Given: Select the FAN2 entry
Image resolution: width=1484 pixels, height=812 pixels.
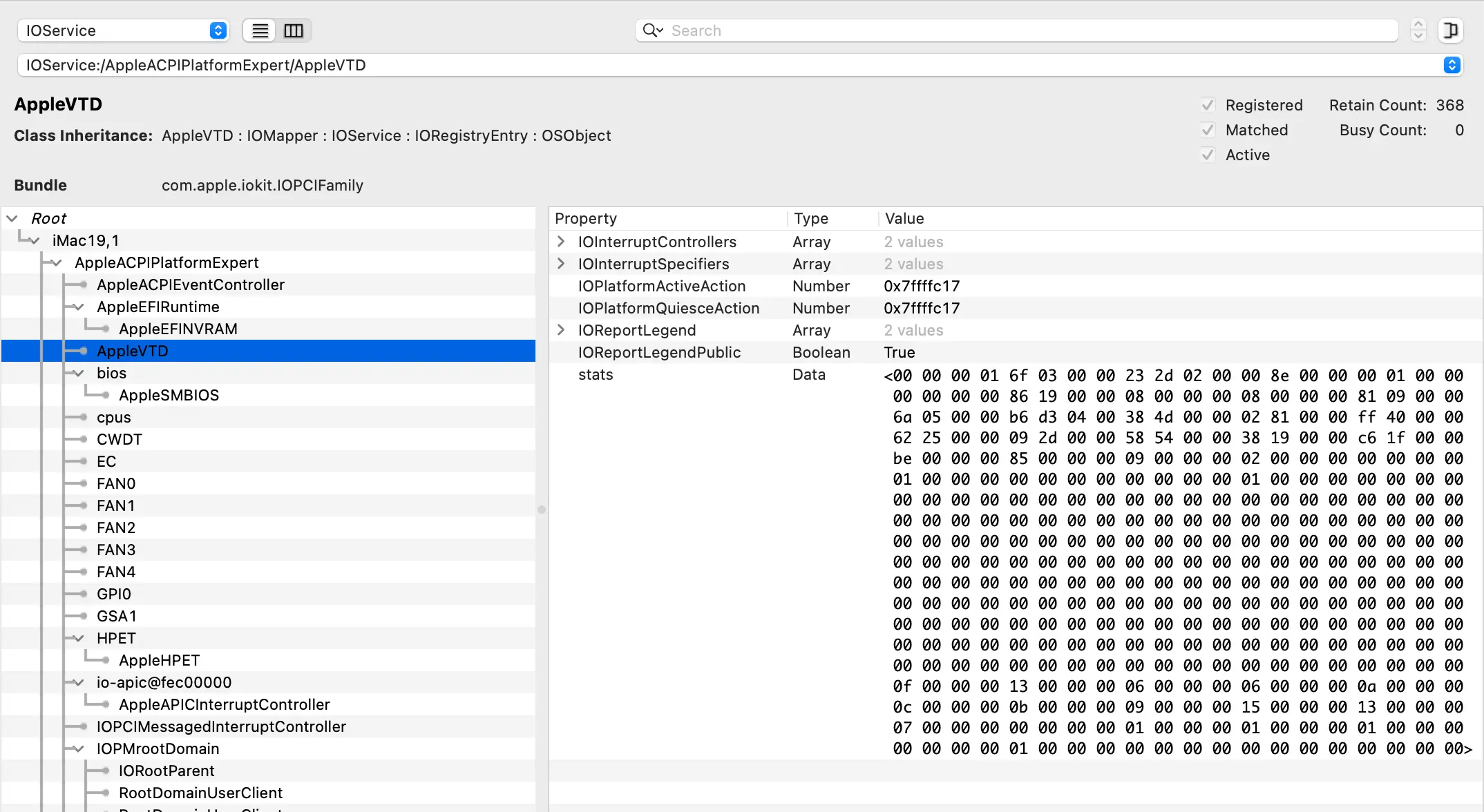Looking at the screenshot, I should [x=116, y=528].
